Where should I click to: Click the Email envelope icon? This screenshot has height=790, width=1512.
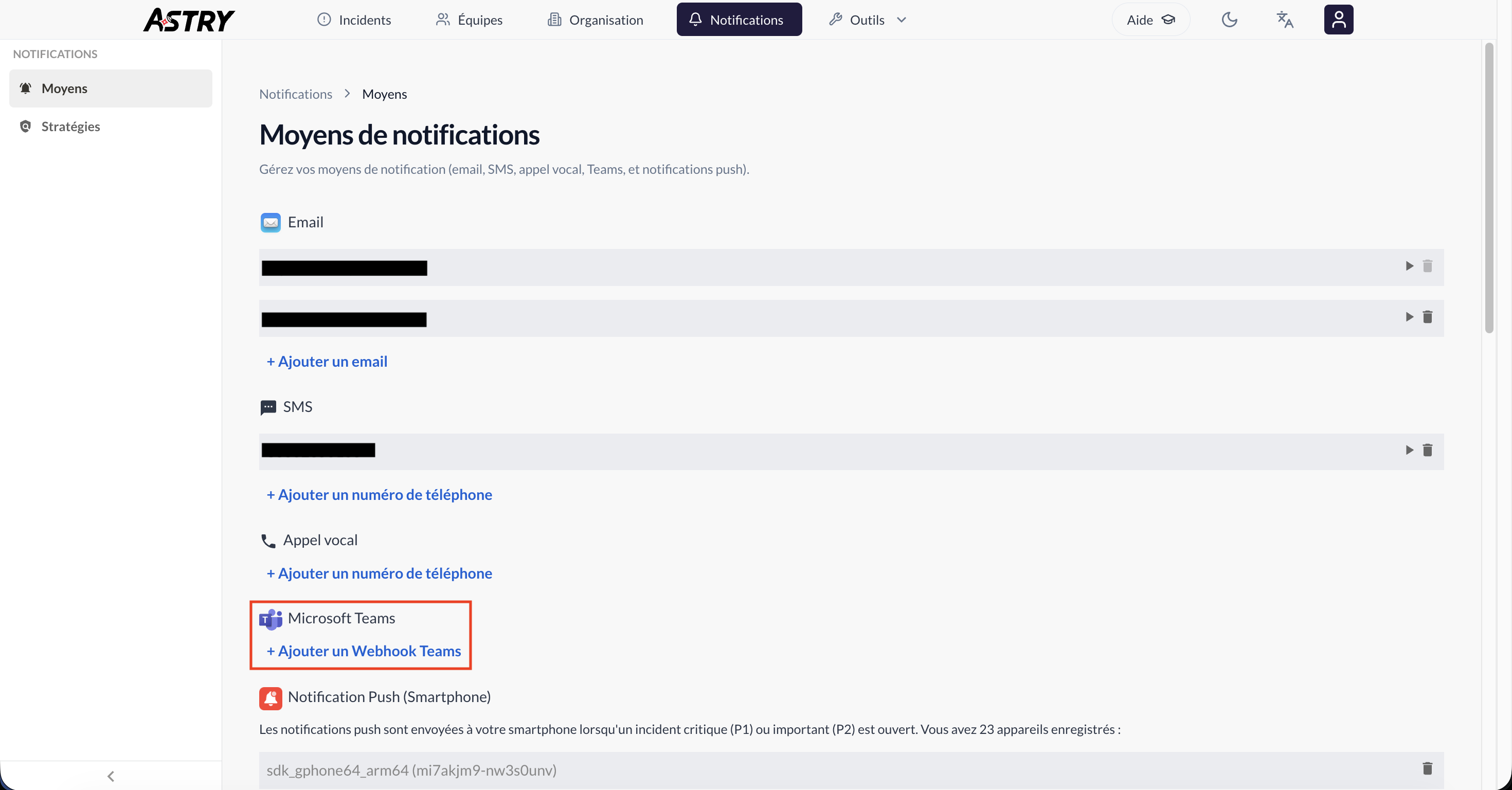click(x=270, y=222)
